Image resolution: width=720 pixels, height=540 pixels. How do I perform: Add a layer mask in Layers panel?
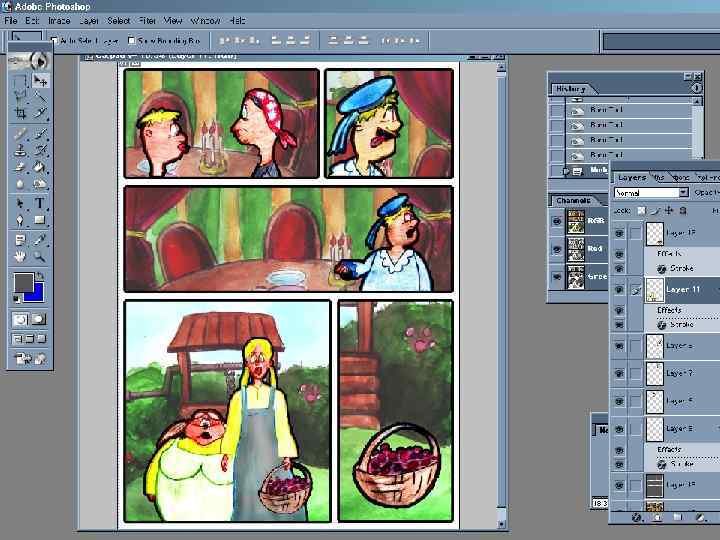(x=657, y=517)
